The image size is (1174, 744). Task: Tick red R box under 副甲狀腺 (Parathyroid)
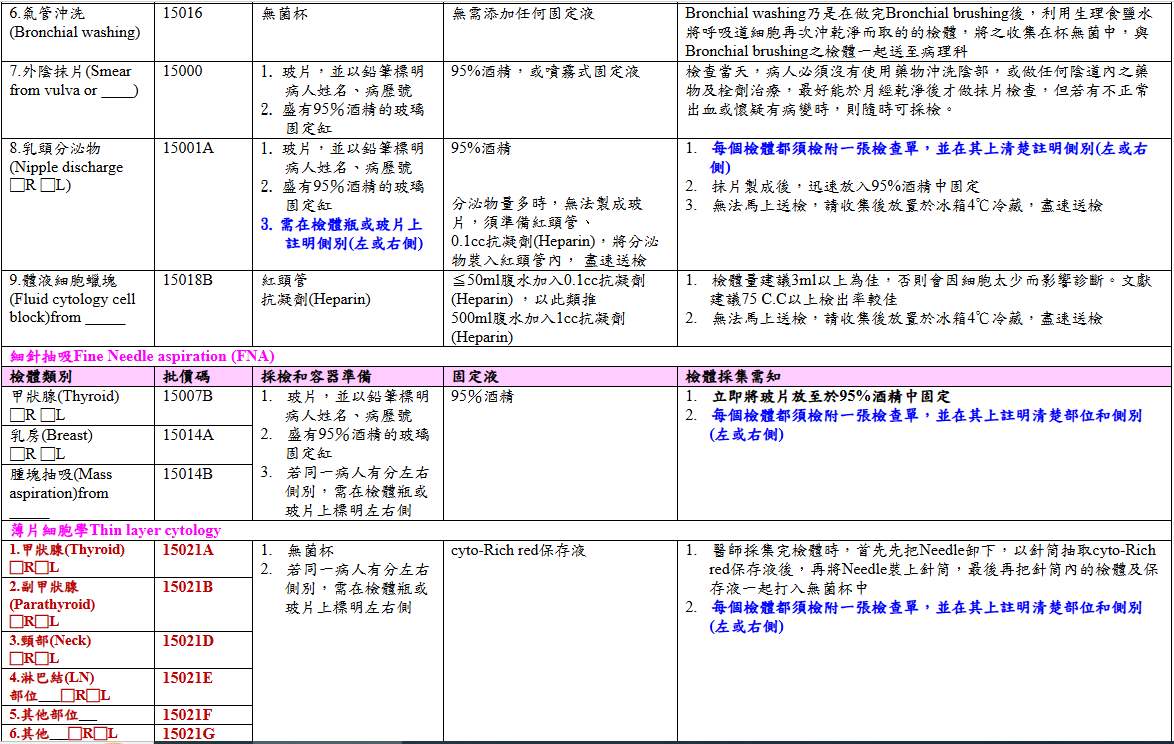tap(16, 622)
